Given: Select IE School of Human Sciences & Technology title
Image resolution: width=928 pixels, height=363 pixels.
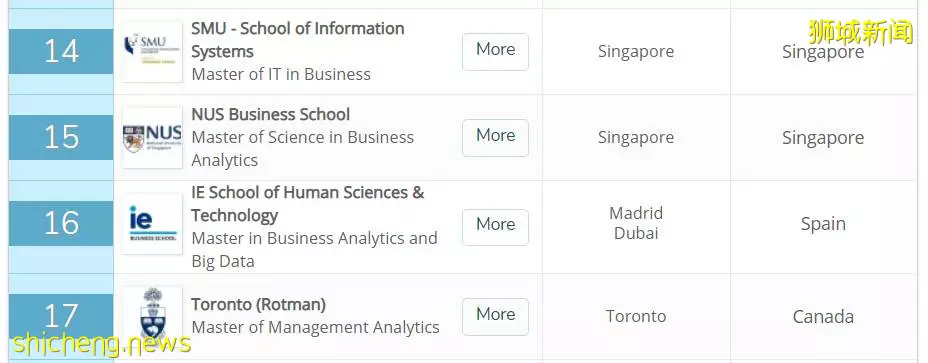Looking at the screenshot, I should (308, 204).
